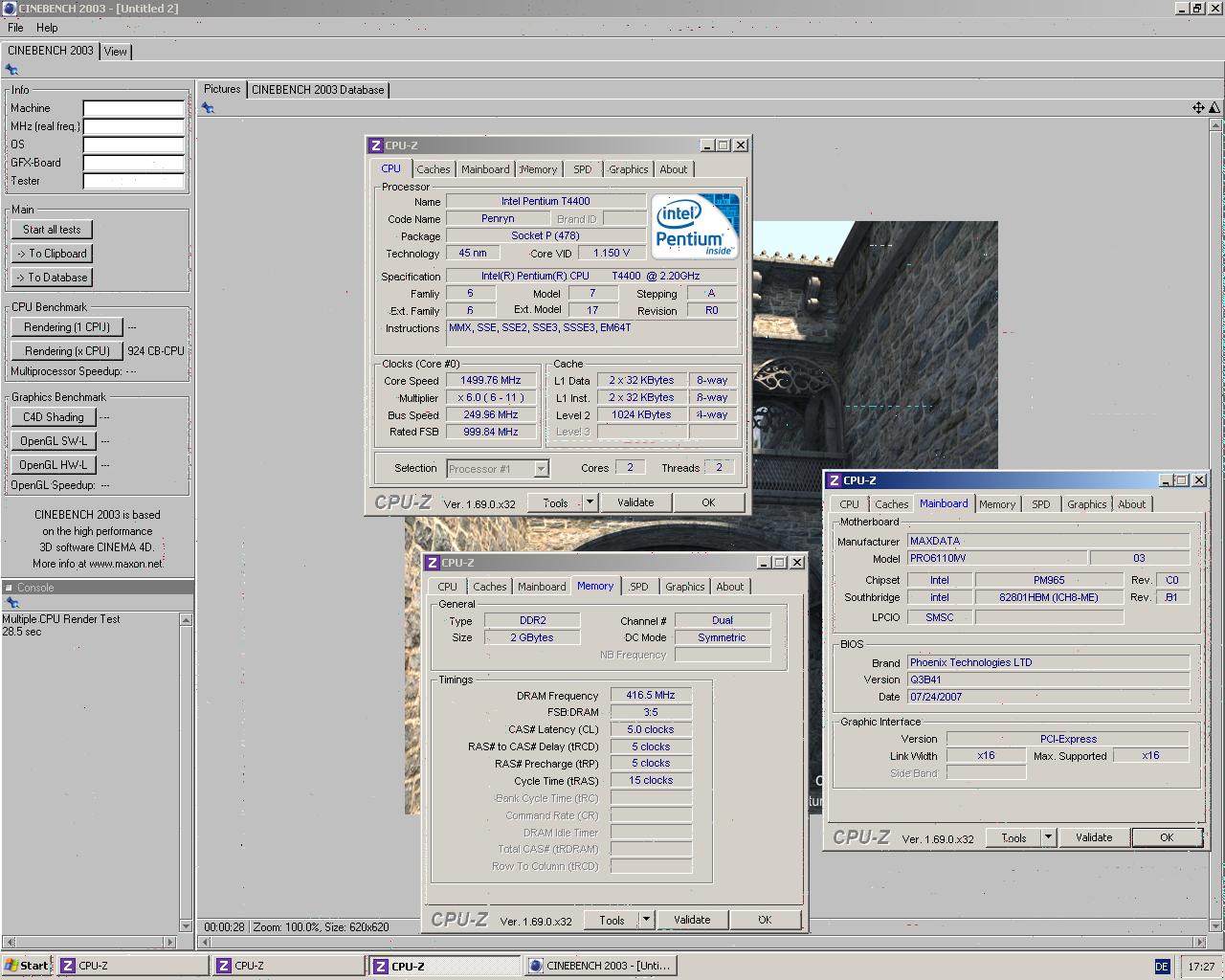Viewport: 1225px width, 980px height.
Task: Click the 924 CB-CPU result text
Action: coord(156,351)
